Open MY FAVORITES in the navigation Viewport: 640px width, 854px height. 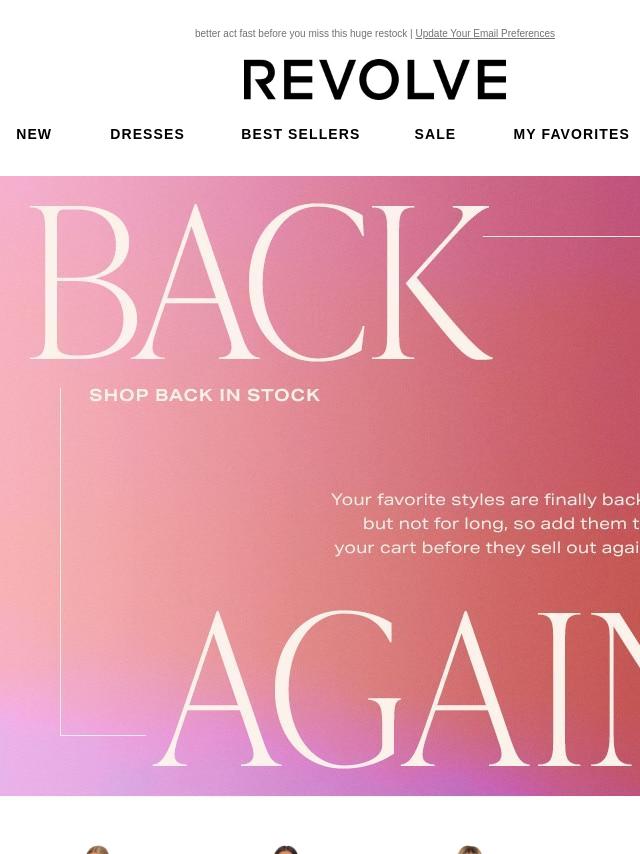tap(571, 134)
